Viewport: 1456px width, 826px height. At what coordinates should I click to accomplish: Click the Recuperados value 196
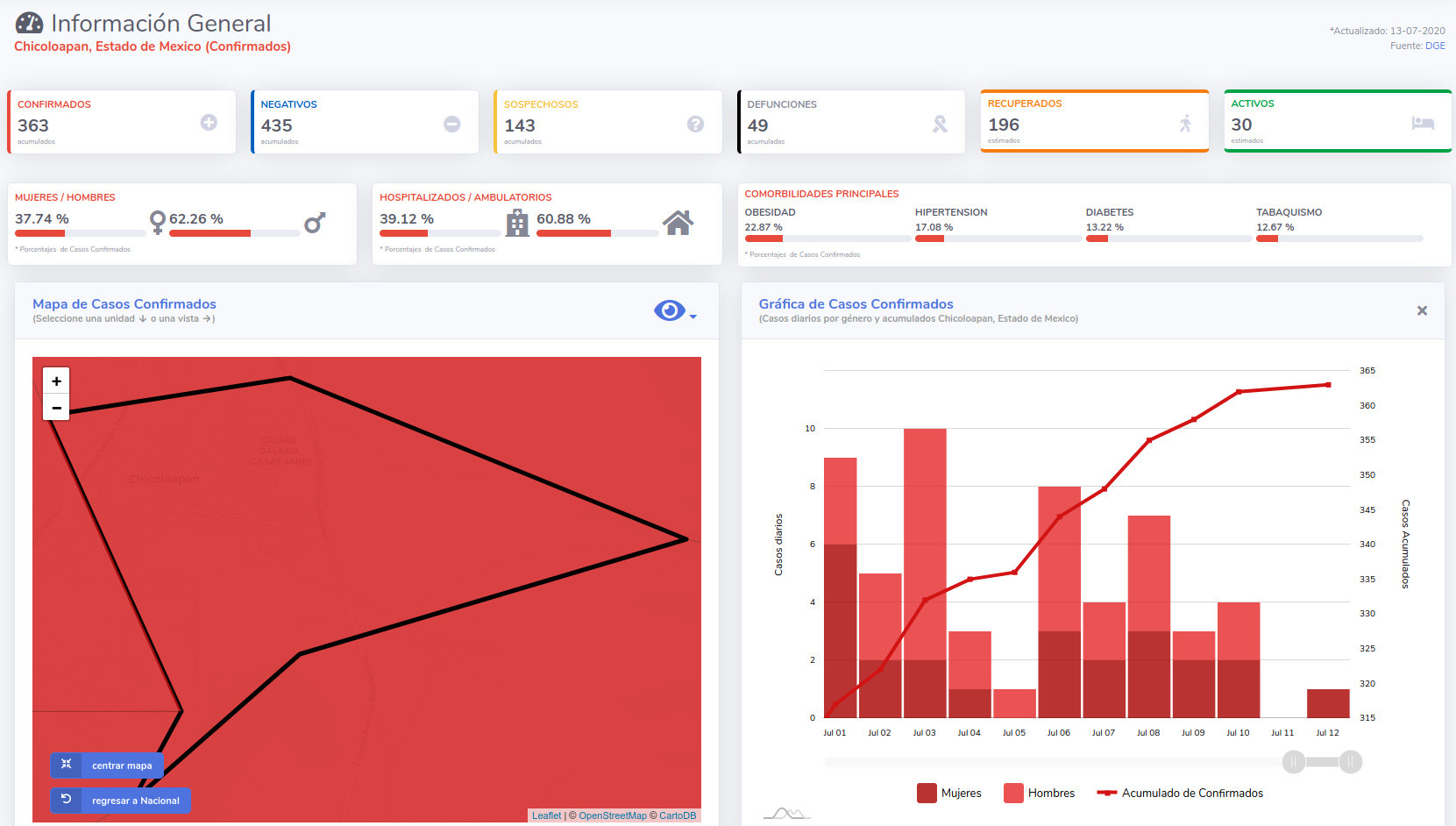coord(1004,125)
